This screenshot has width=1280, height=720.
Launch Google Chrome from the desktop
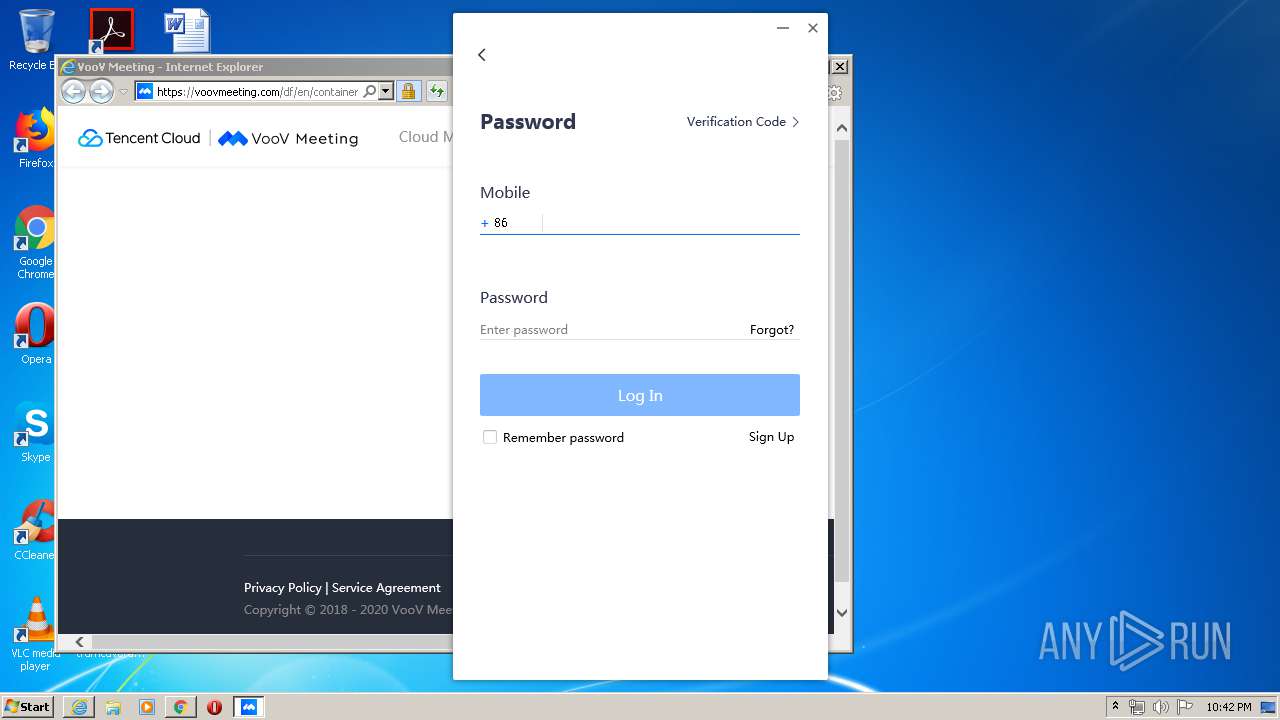(35, 243)
